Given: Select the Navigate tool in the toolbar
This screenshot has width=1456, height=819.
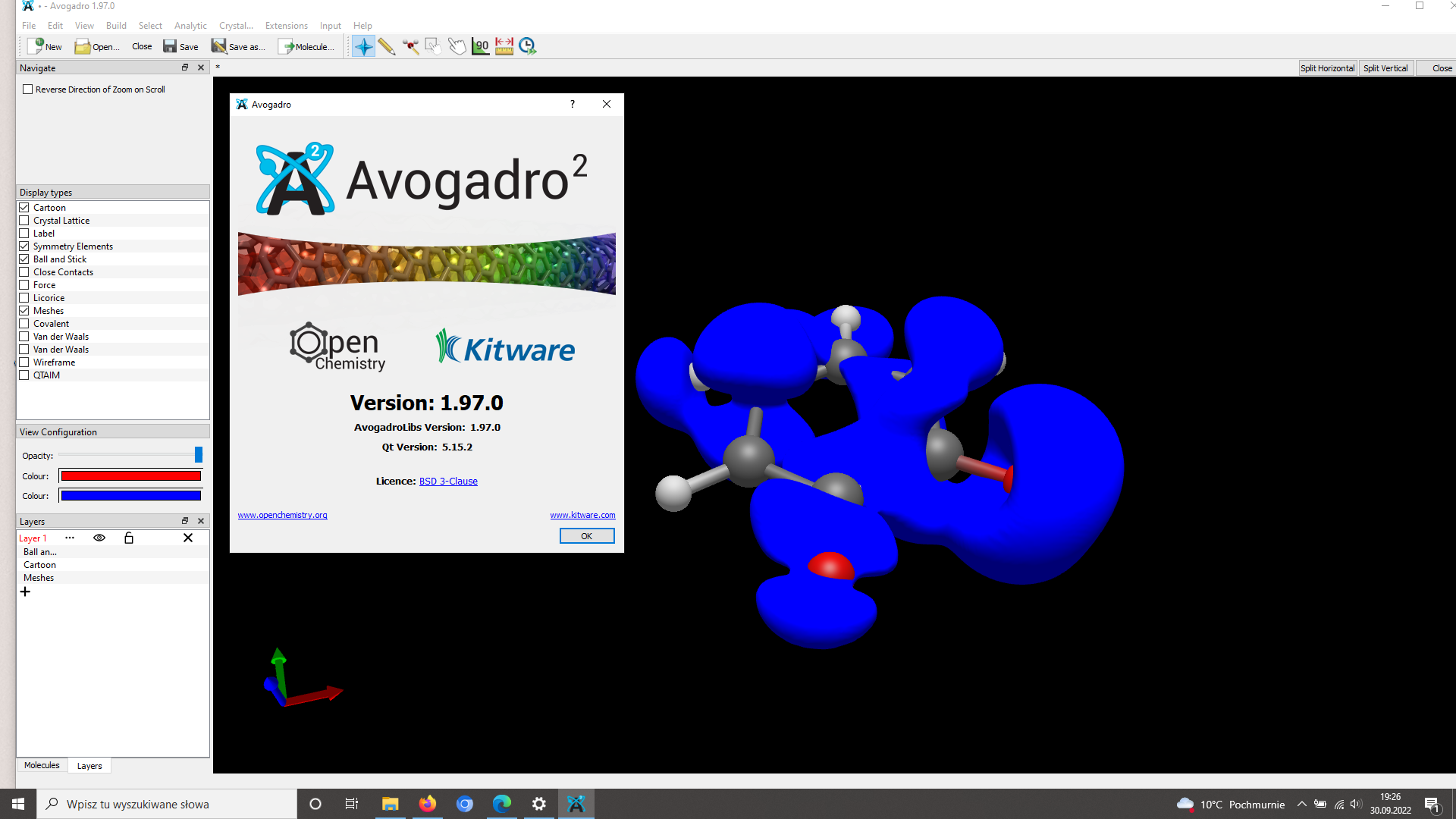Looking at the screenshot, I should coord(363,45).
